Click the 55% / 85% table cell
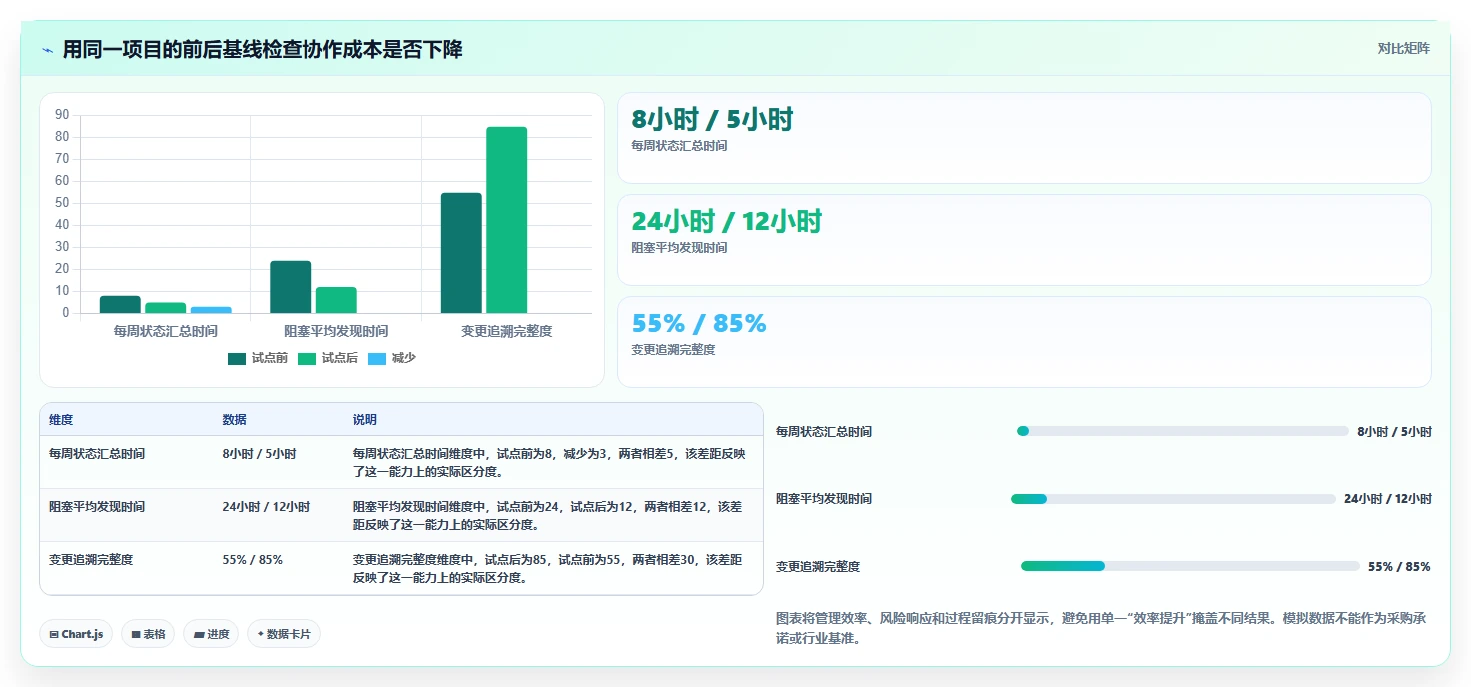The width and height of the screenshot is (1471, 687). (252, 560)
